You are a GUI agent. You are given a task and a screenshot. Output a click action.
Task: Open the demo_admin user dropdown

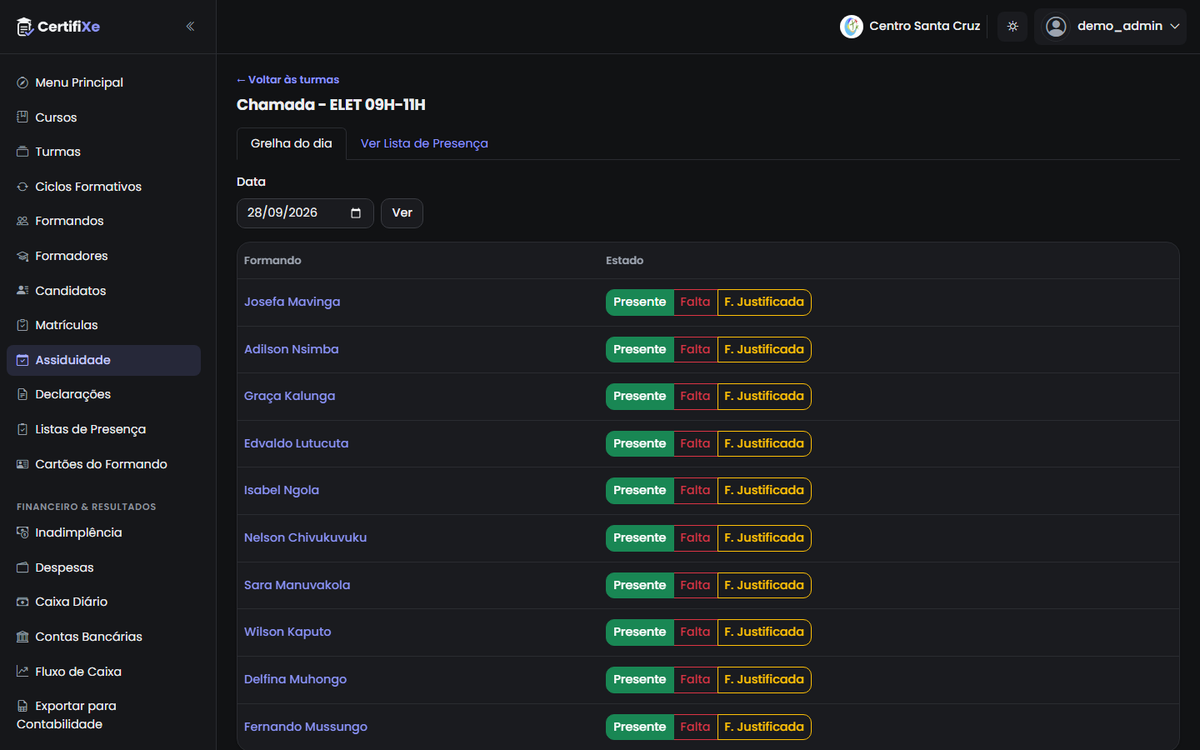[x=1110, y=27]
